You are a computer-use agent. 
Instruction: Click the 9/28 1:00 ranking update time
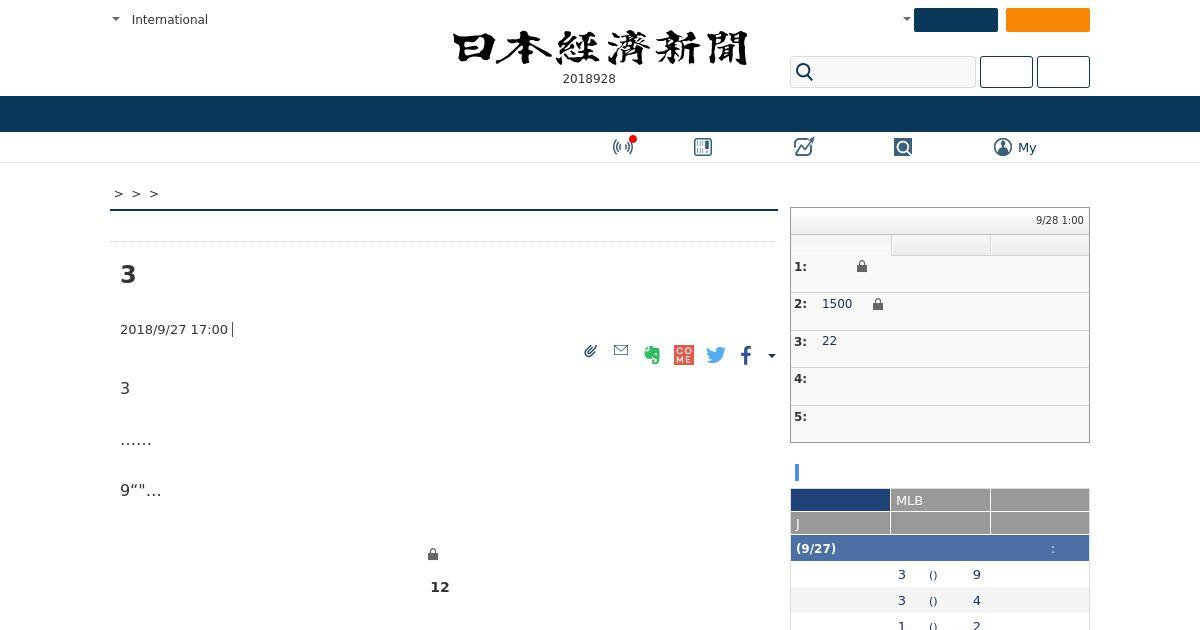tap(1060, 220)
